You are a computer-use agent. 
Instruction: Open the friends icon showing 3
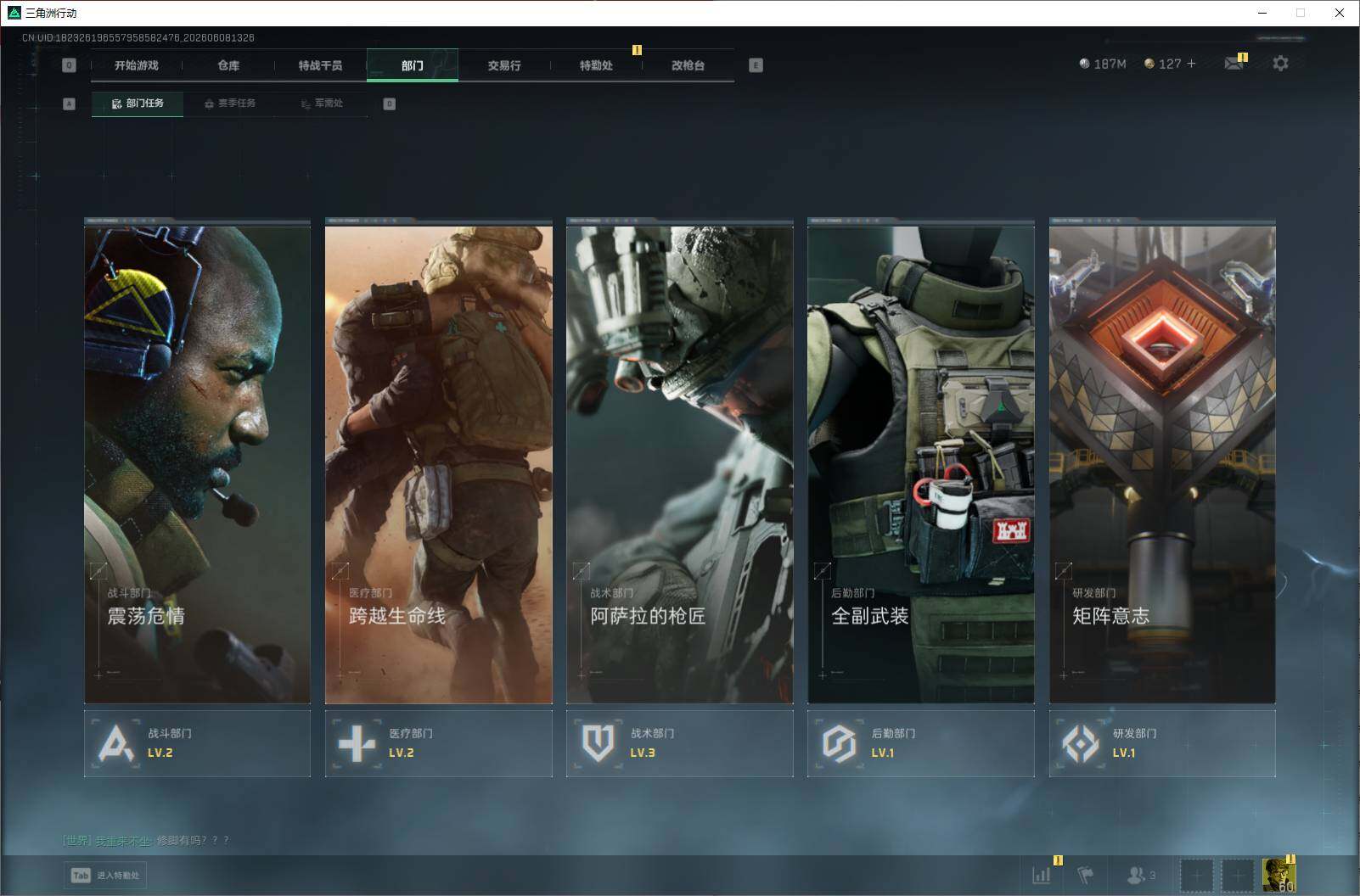[1141, 875]
